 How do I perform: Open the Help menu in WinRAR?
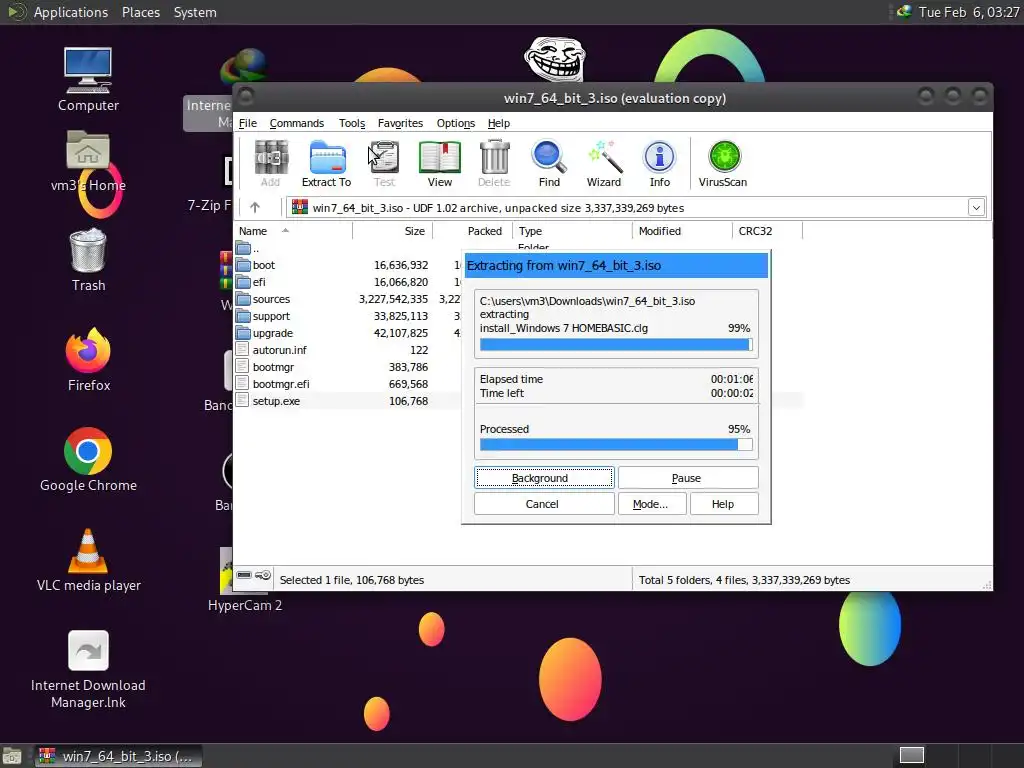(x=499, y=123)
